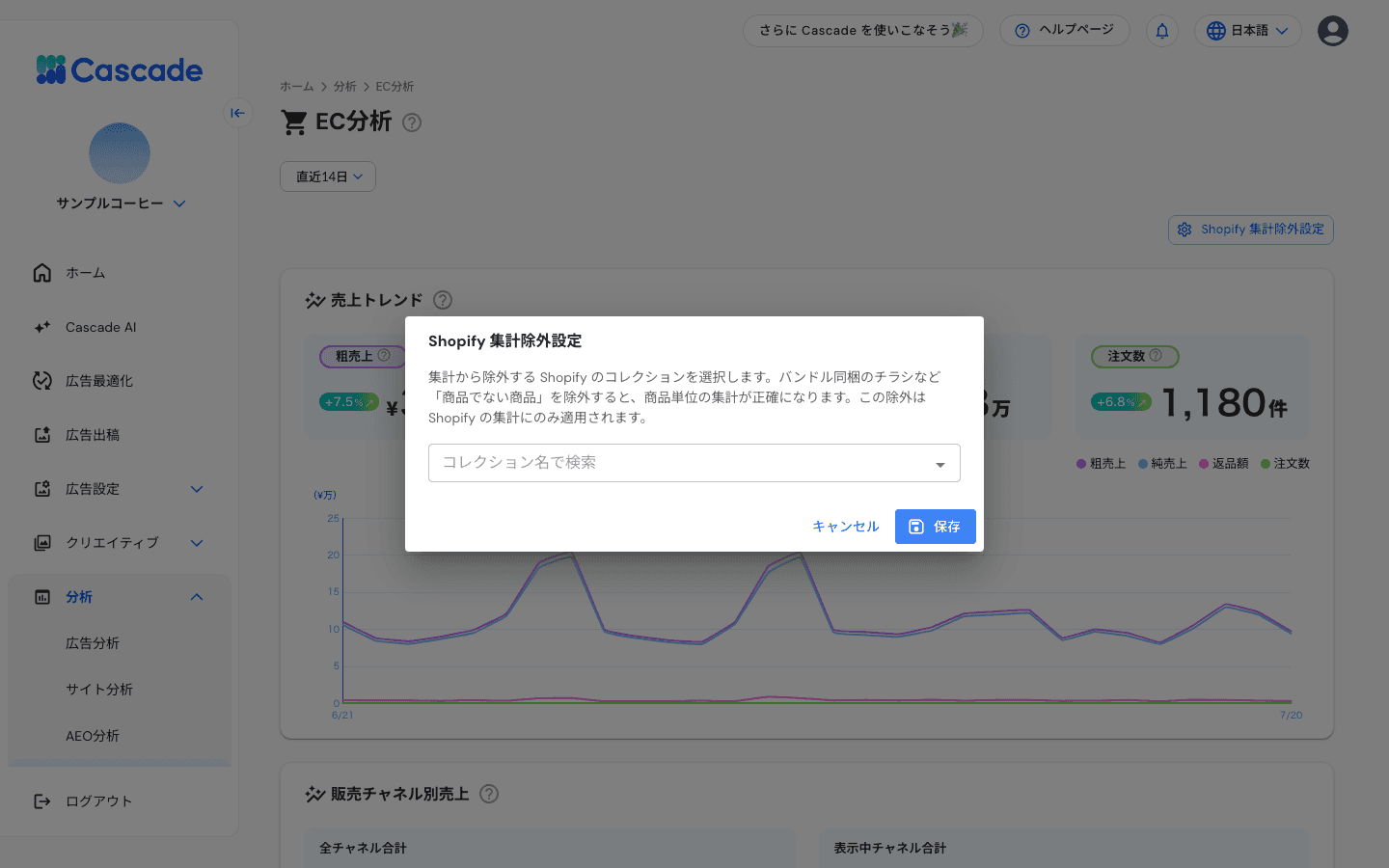The width and height of the screenshot is (1389, 868).
Task: Select the 注文数 metric card
Action: coord(1193,386)
